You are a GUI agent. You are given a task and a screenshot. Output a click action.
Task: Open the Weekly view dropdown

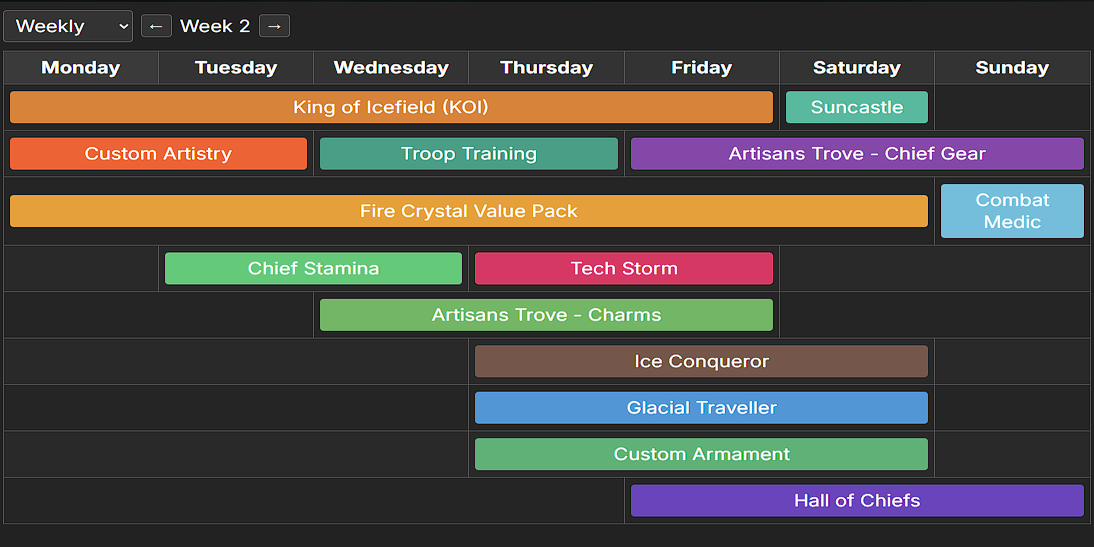68,26
